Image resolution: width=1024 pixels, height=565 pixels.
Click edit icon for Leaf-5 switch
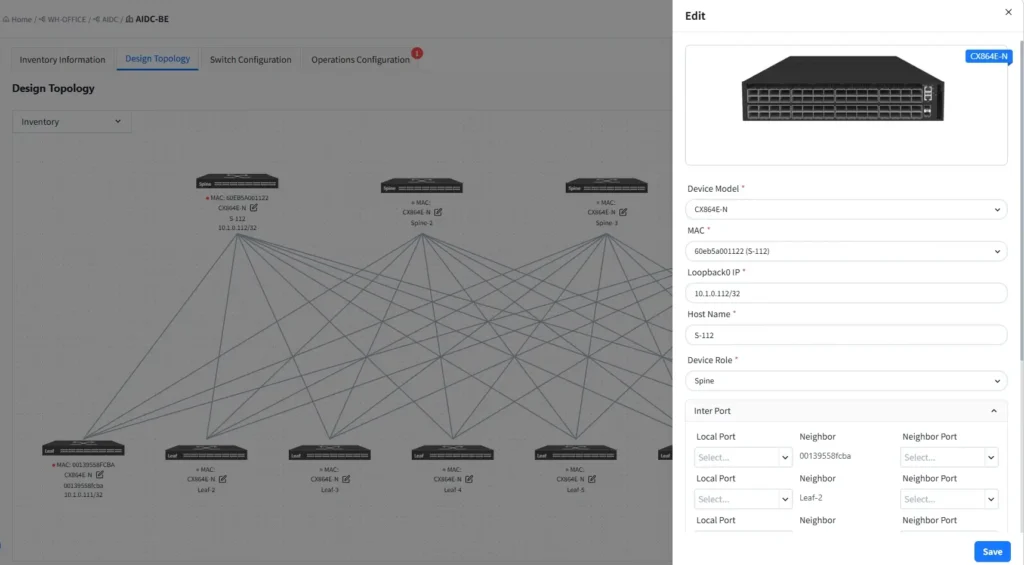pos(591,479)
